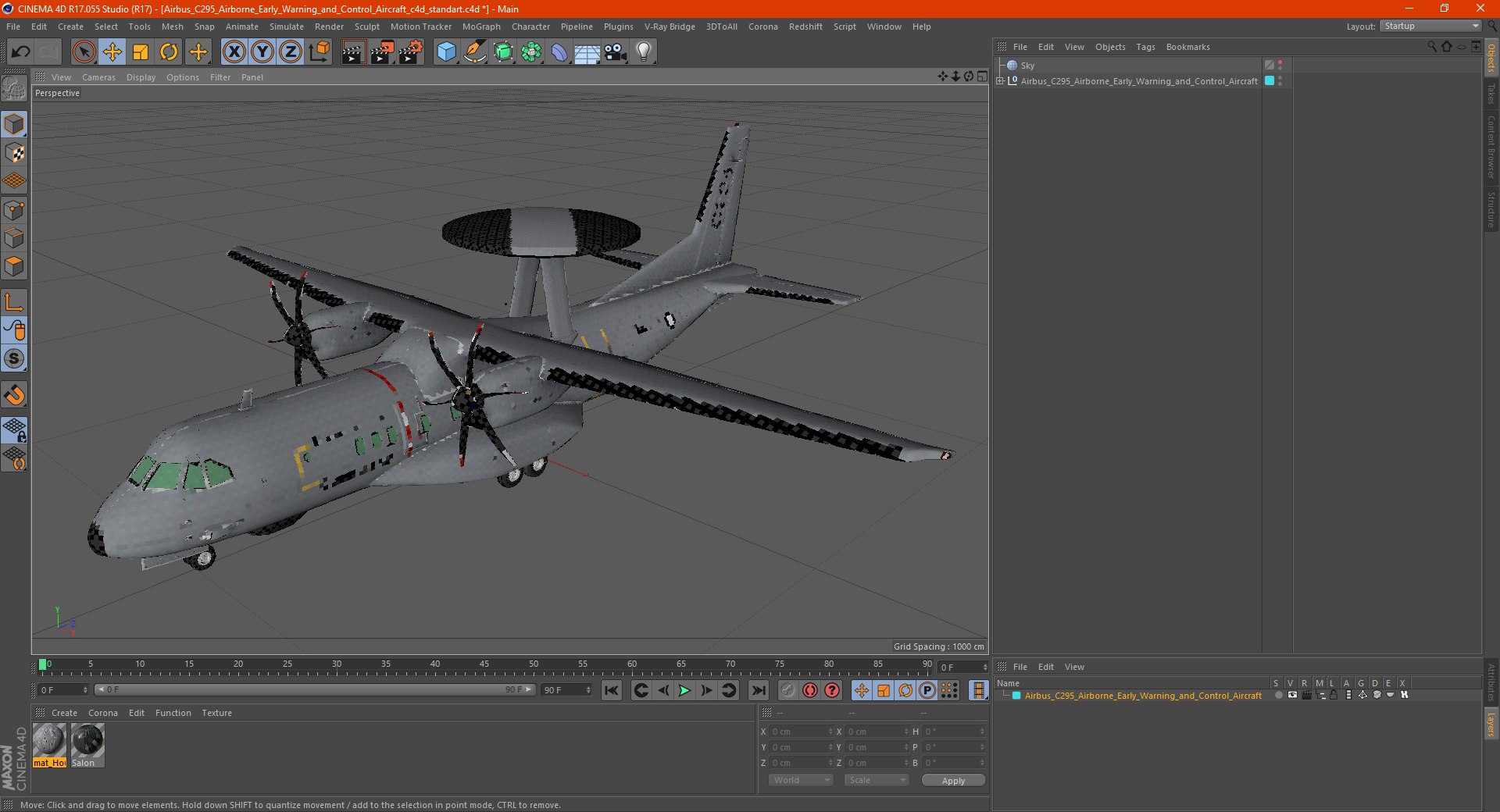
Task: Click Make Editable icon in left sidebar
Action: 14,88
